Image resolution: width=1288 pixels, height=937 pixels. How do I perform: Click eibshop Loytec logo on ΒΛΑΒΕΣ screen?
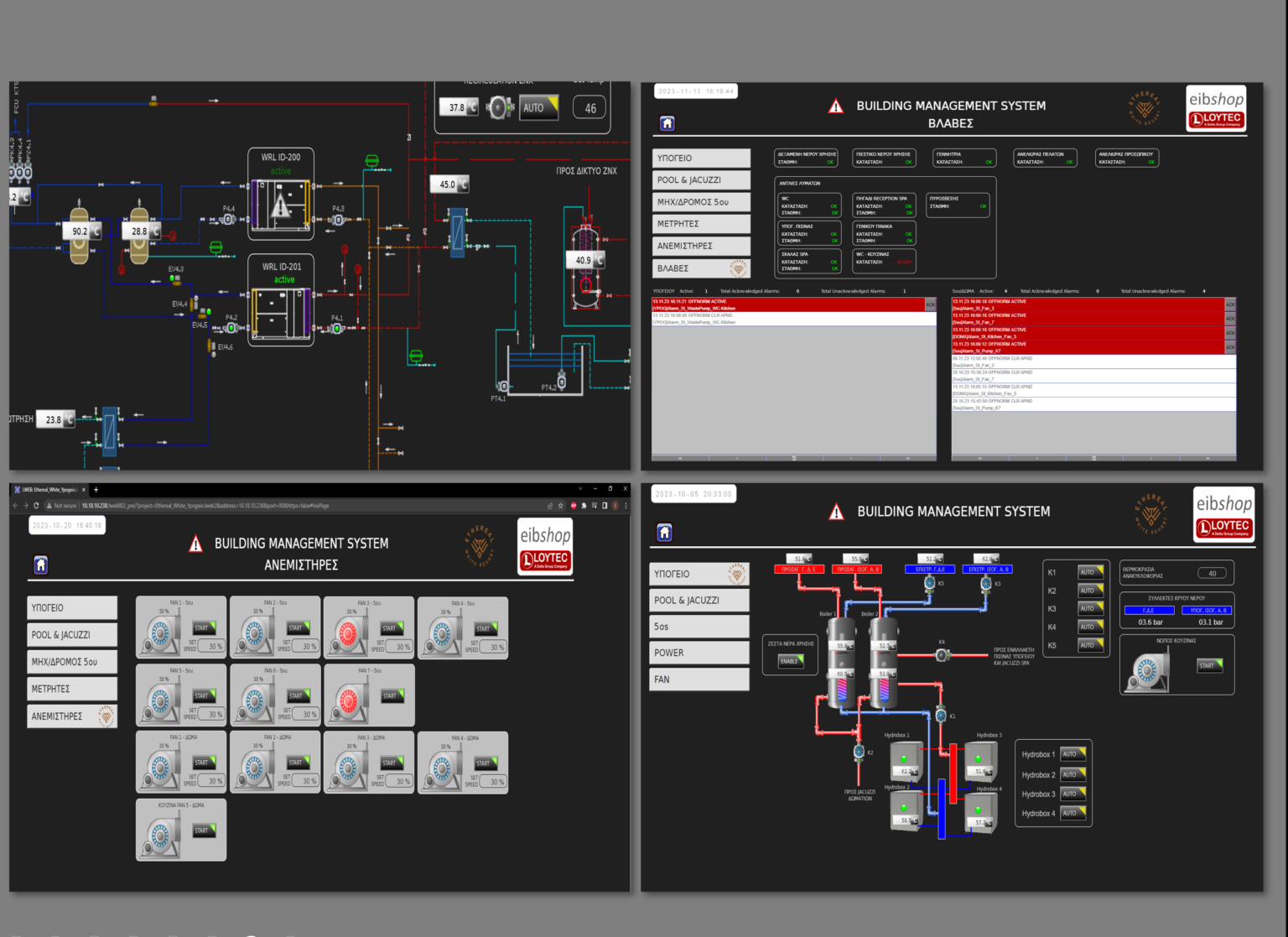point(1216,108)
